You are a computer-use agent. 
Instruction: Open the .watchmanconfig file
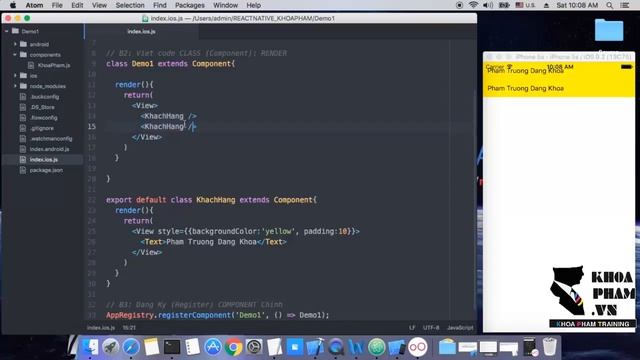pos(51,139)
